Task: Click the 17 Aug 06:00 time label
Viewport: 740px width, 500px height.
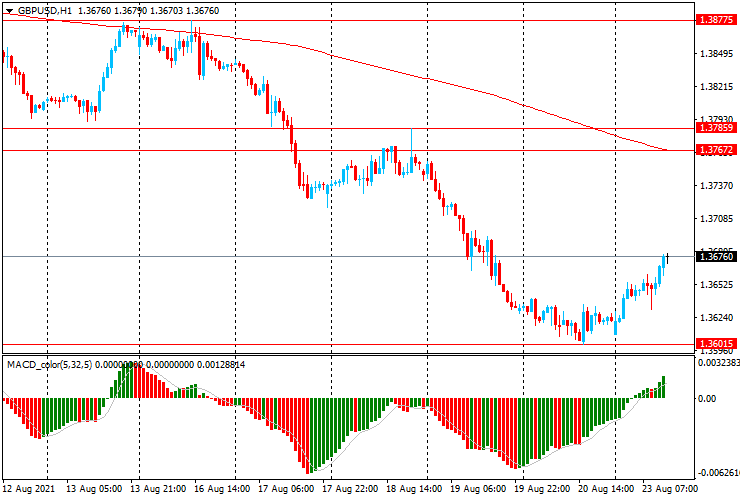Action: click(286, 488)
